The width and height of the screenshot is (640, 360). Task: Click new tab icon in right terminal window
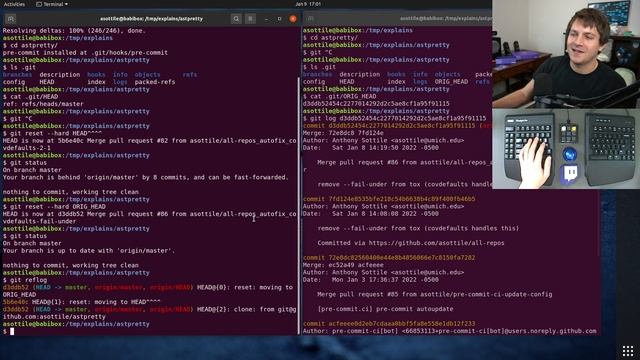pos(311,19)
